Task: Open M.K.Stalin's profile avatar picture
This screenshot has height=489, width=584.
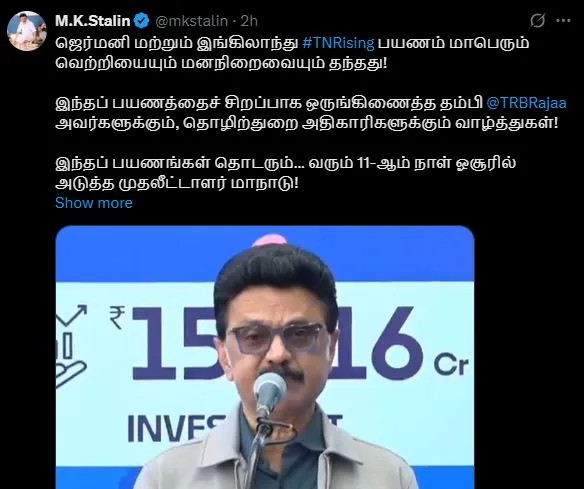Action: 26,31
